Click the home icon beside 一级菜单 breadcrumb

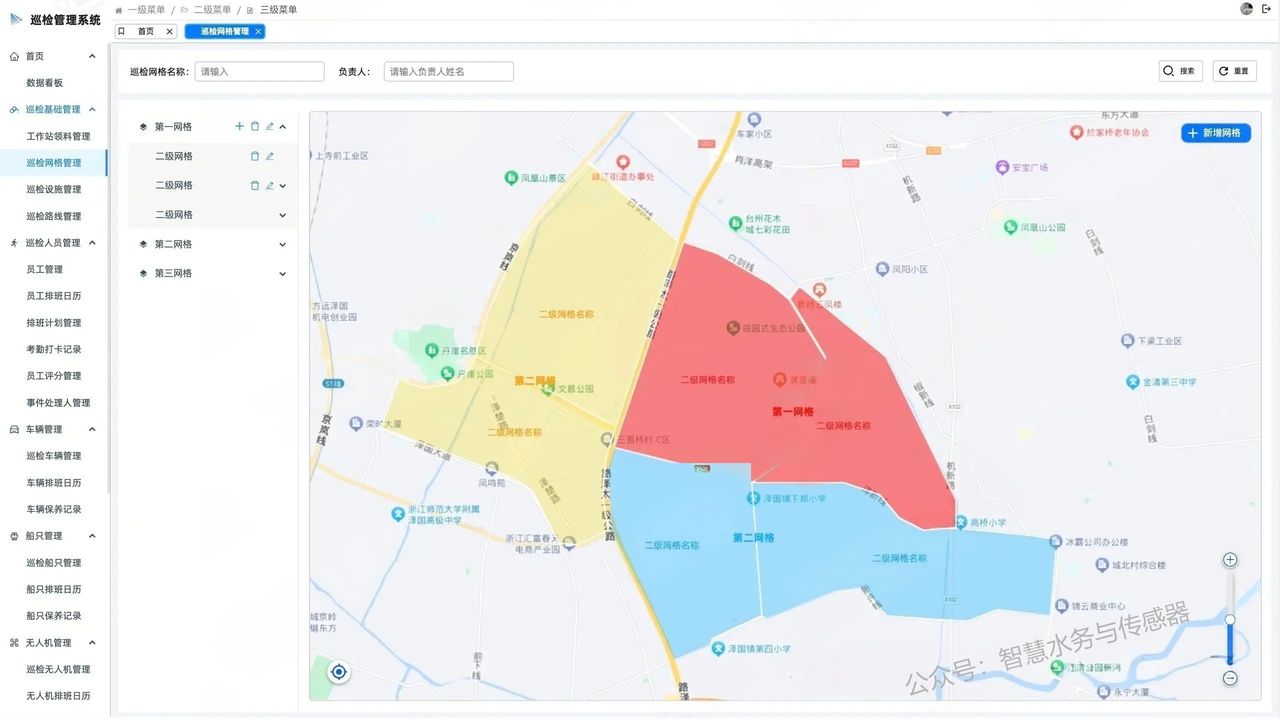point(119,10)
